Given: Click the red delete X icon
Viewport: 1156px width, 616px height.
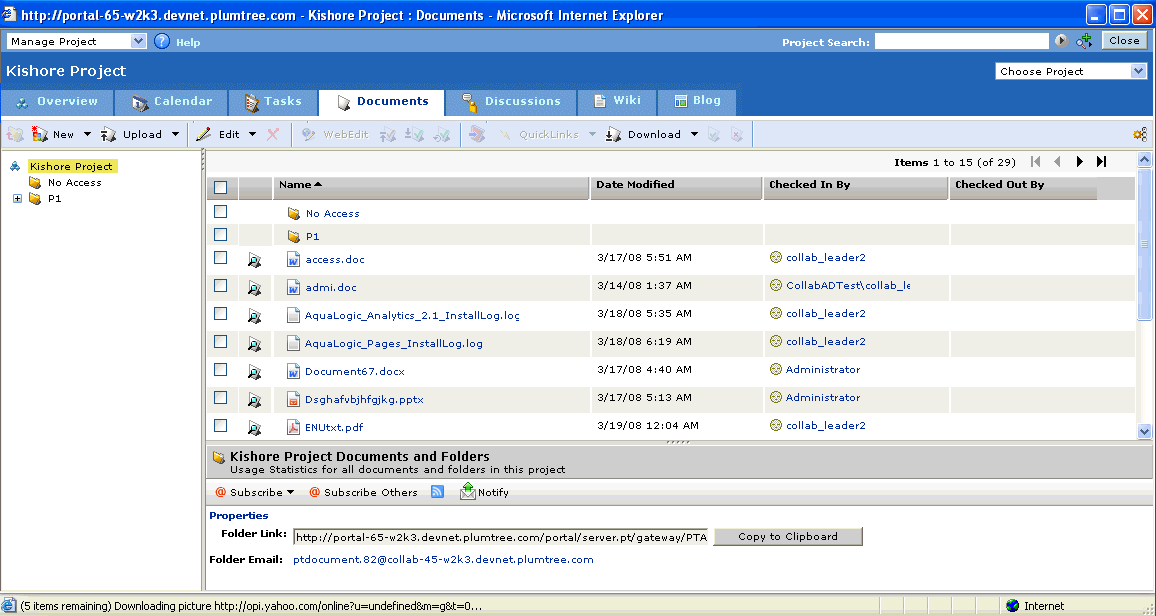Looking at the screenshot, I should [x=273, y=134].
